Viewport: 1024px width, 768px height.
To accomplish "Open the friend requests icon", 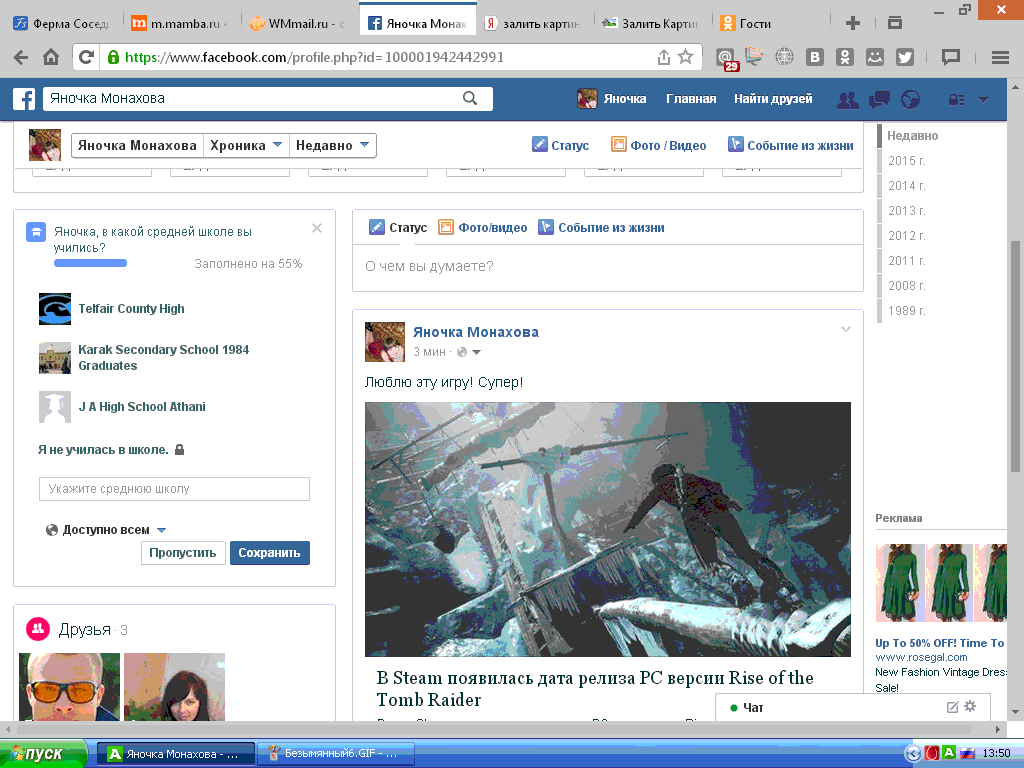I will [848, 99].
